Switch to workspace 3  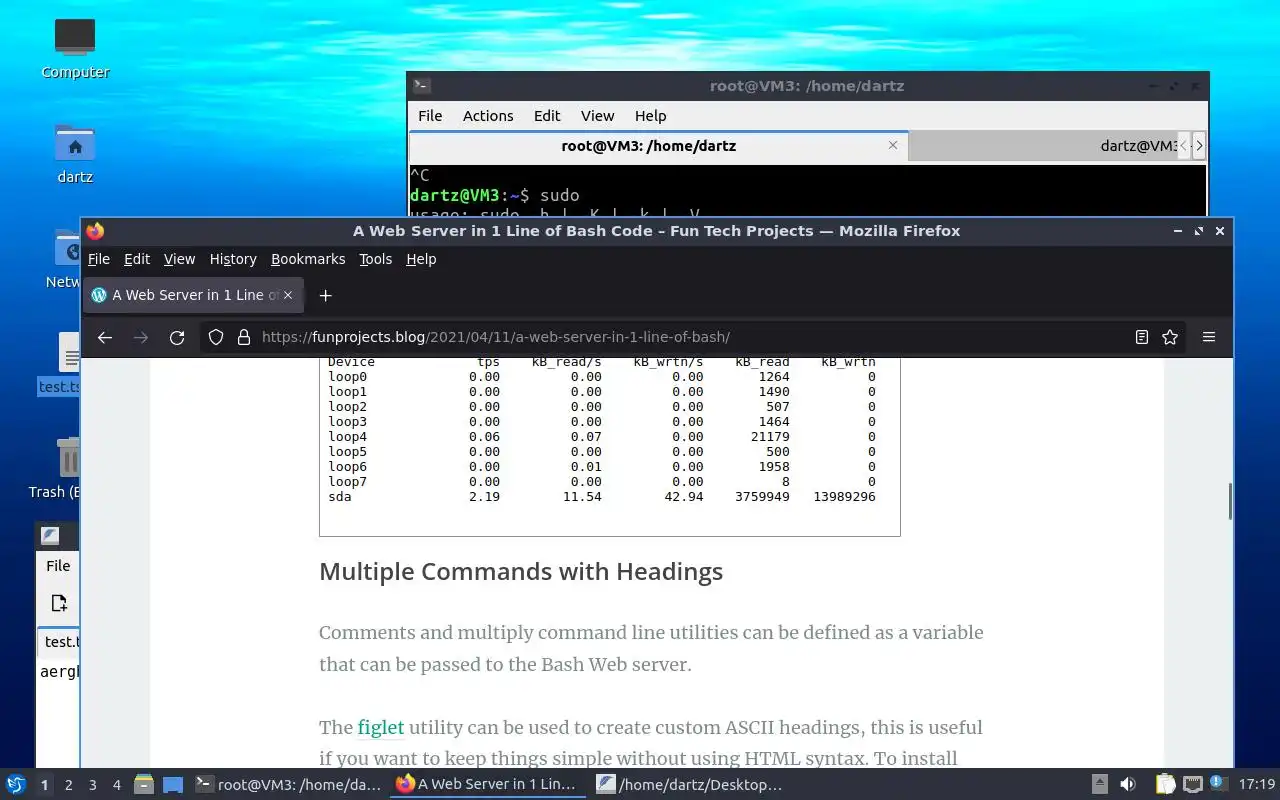92,785
